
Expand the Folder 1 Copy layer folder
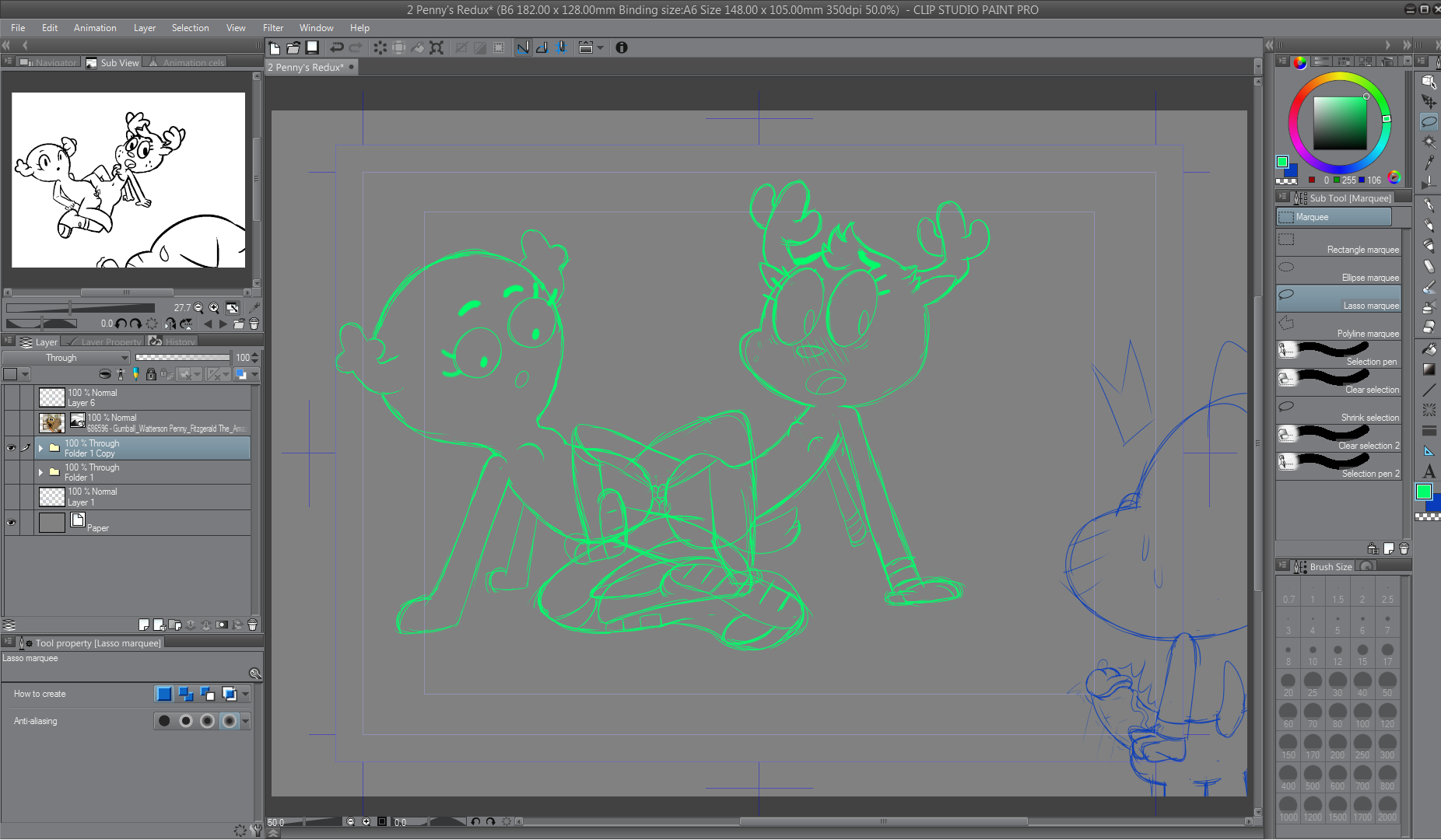(x=40, y=448)
